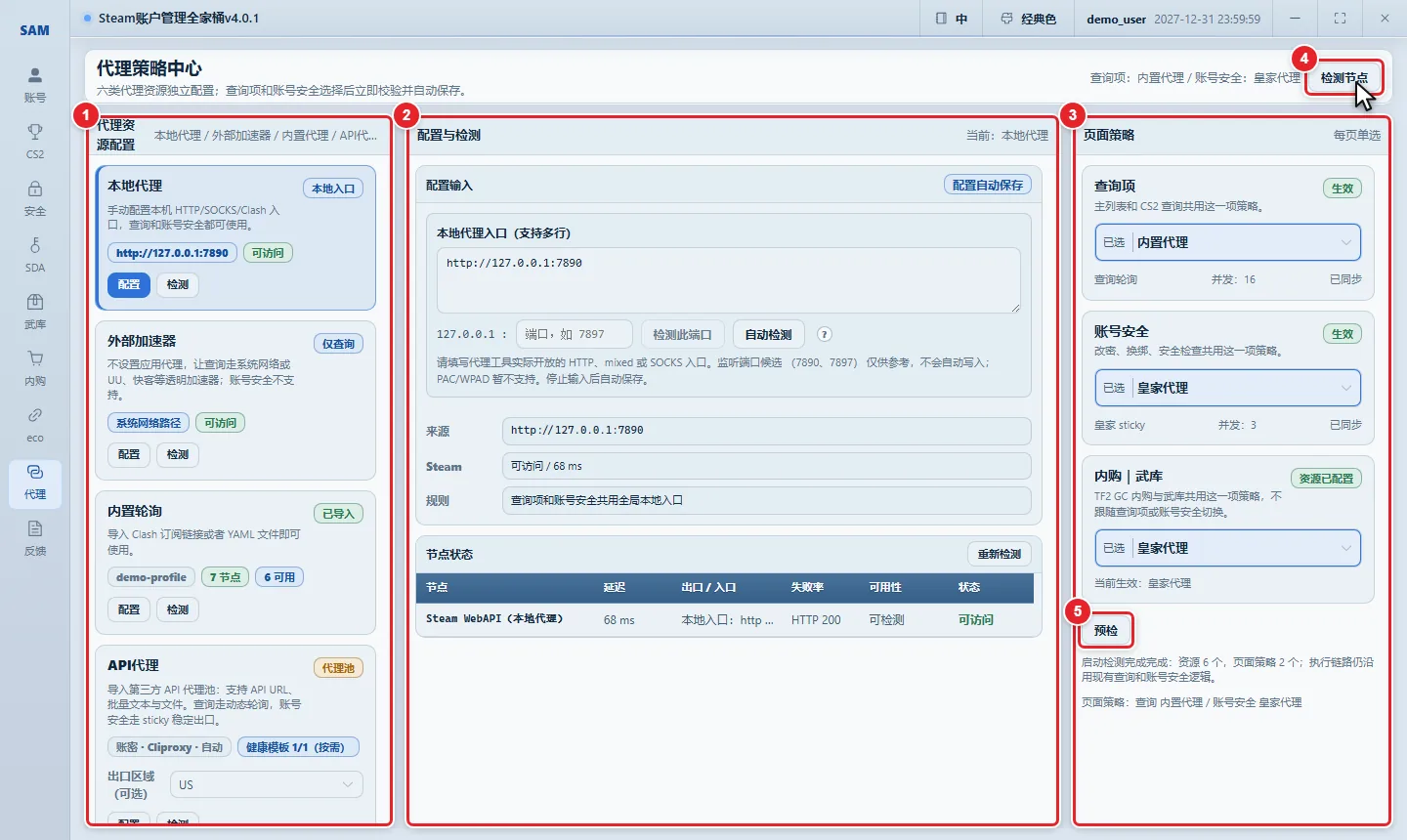The image size is (1407, 840).
Task: Click the 配置自动保存 badge
Action: click(987, 185)
